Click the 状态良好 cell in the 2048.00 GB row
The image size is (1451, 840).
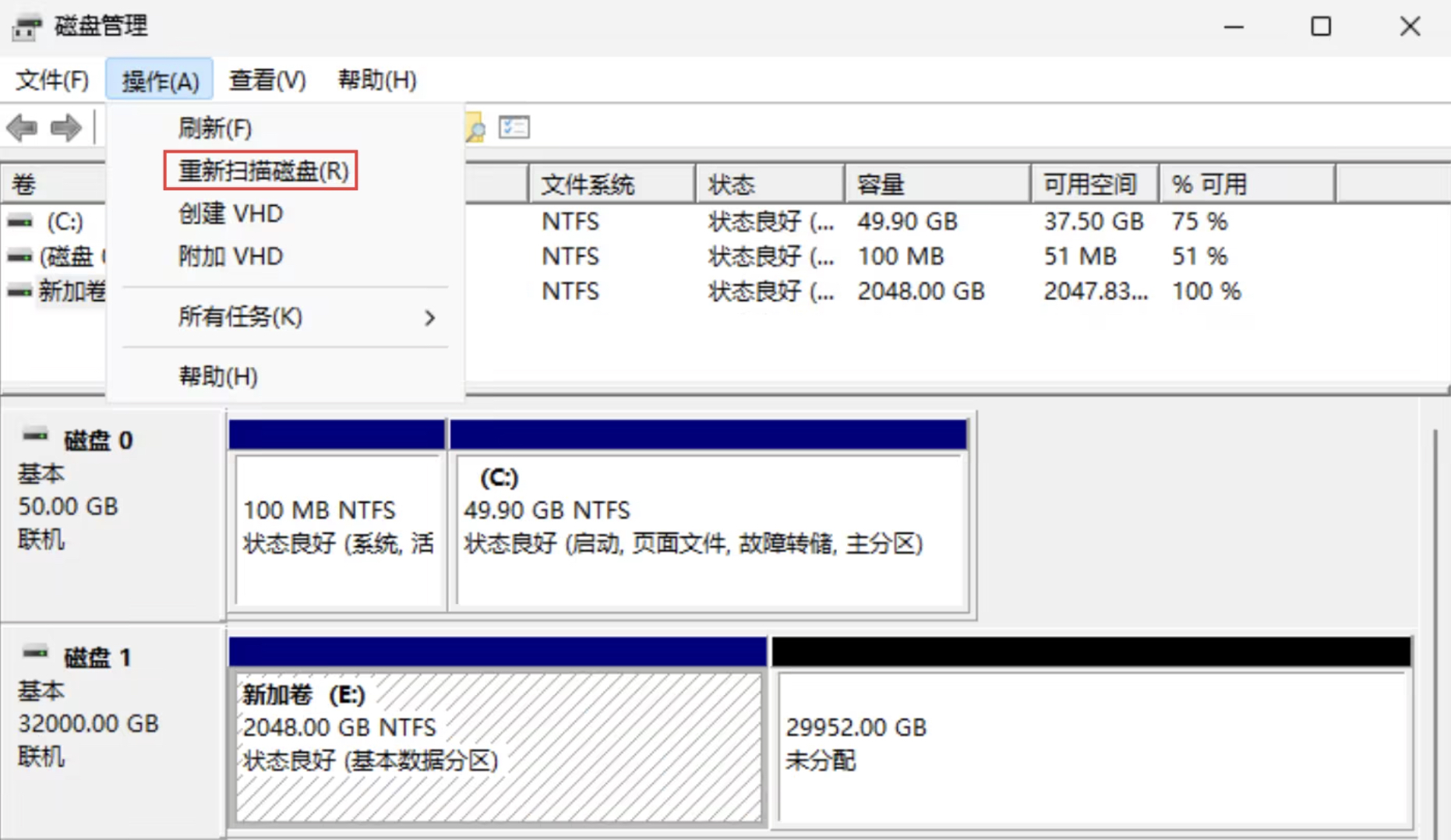tap(771, 291)
